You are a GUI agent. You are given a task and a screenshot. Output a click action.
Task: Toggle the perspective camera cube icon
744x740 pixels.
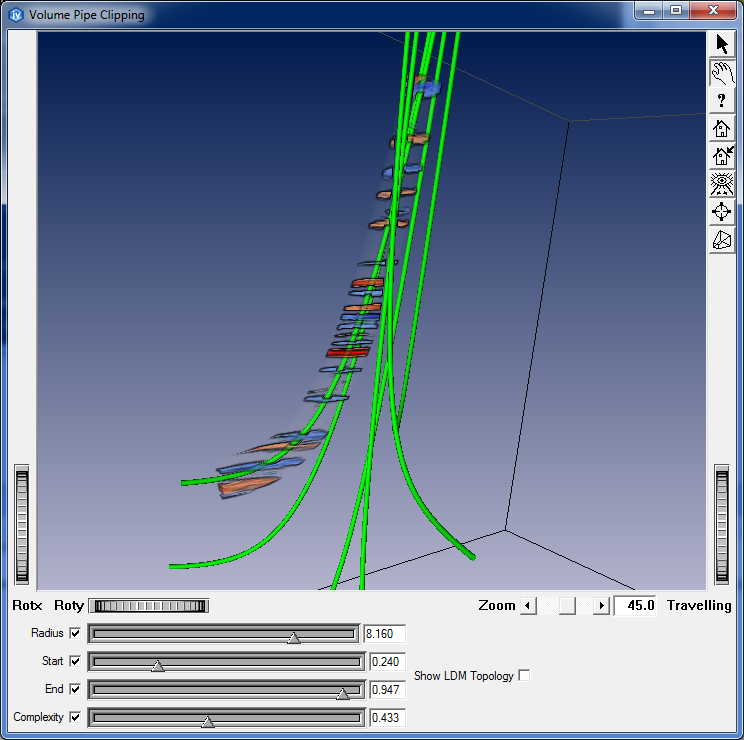click(x=721, y=240)
